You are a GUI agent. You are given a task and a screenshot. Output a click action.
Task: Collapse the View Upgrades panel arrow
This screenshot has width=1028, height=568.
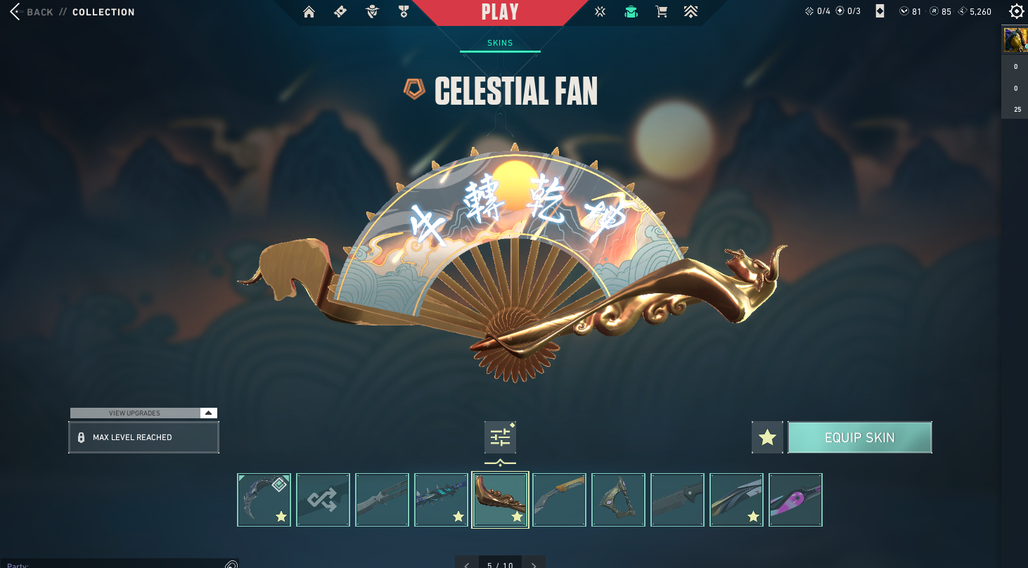point(208,413)
